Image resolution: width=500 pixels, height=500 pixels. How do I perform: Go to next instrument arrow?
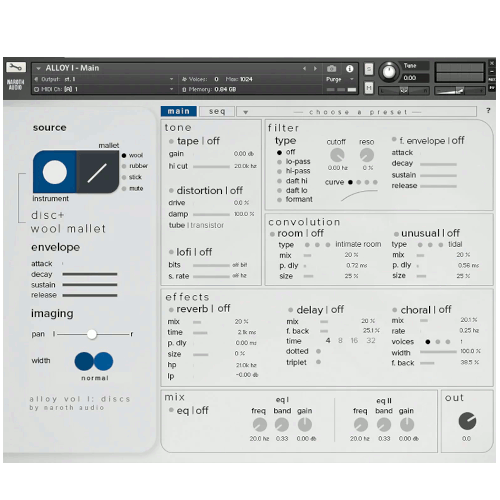pos(315,68)
